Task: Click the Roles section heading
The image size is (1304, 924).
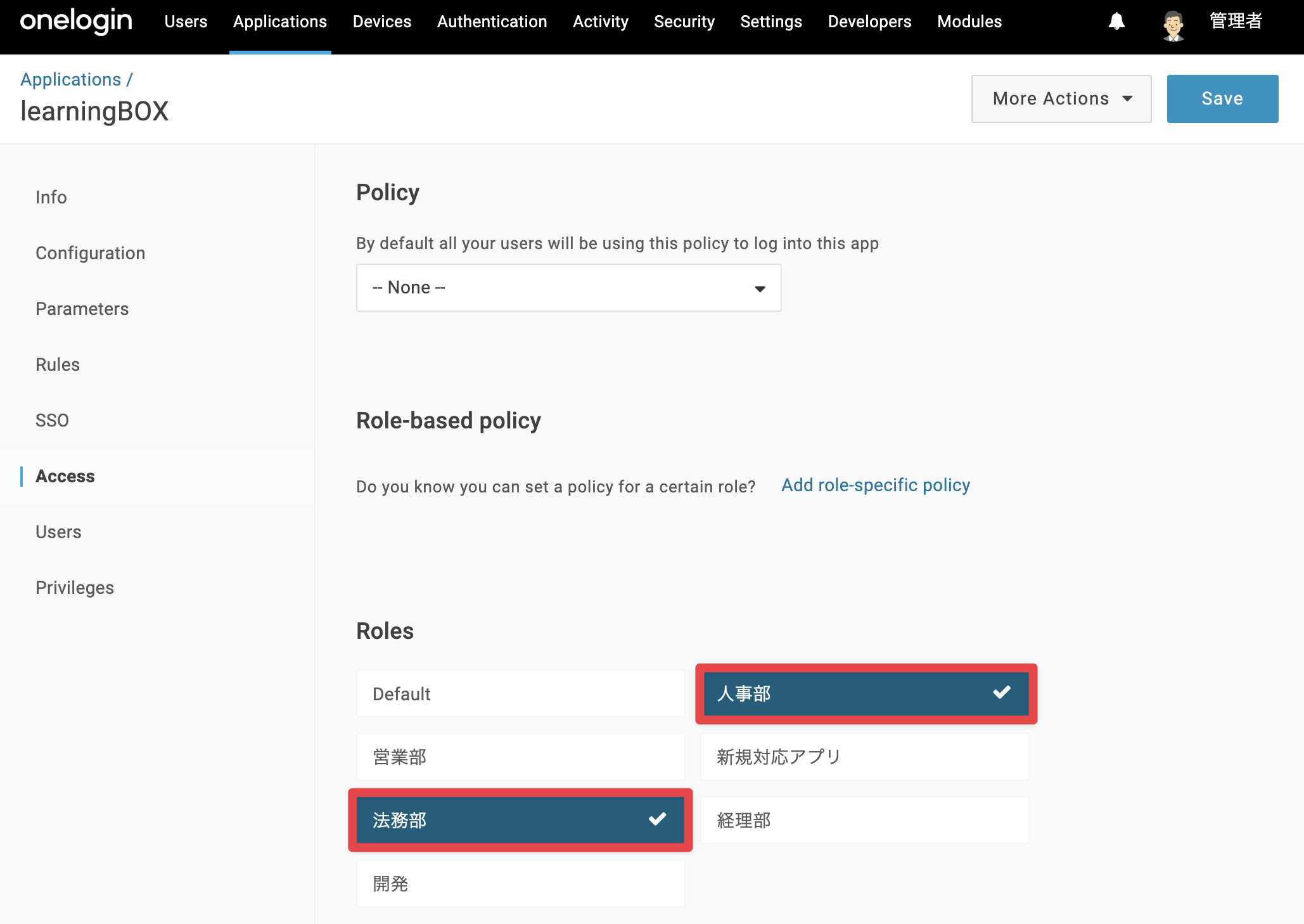Action: pyautogui.click(x=385, y=631)
